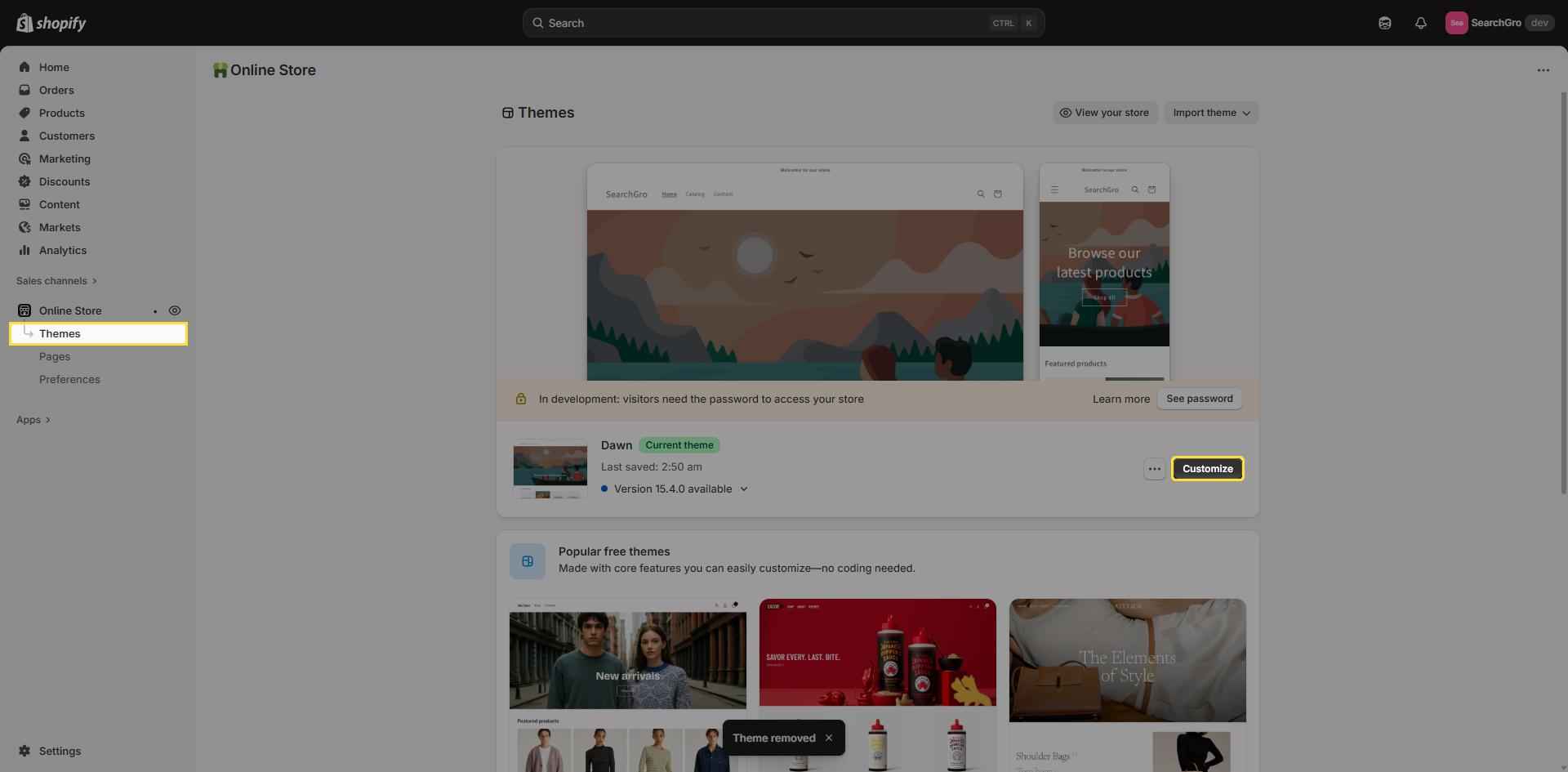Click the See password button
The height and width of the screenshot is (772, 1568).
(1199, 399)
